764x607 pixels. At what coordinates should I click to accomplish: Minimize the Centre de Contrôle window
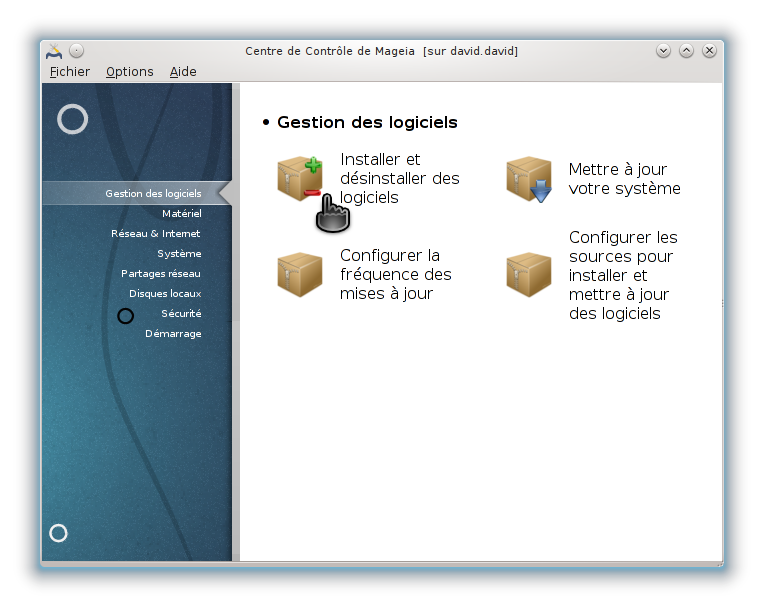tap(663, 51)
